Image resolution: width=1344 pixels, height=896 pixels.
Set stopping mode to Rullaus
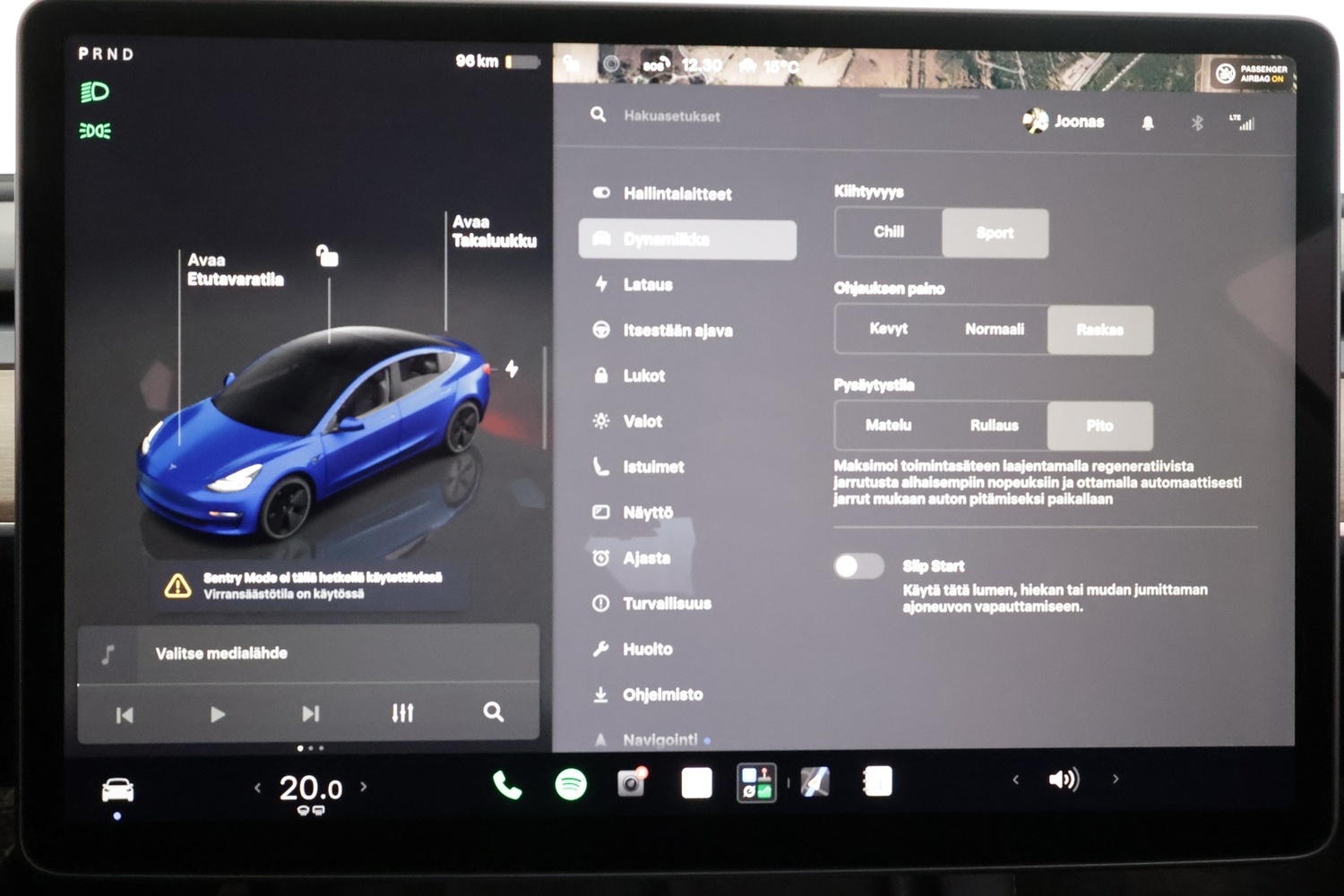[x=995, y=425]
